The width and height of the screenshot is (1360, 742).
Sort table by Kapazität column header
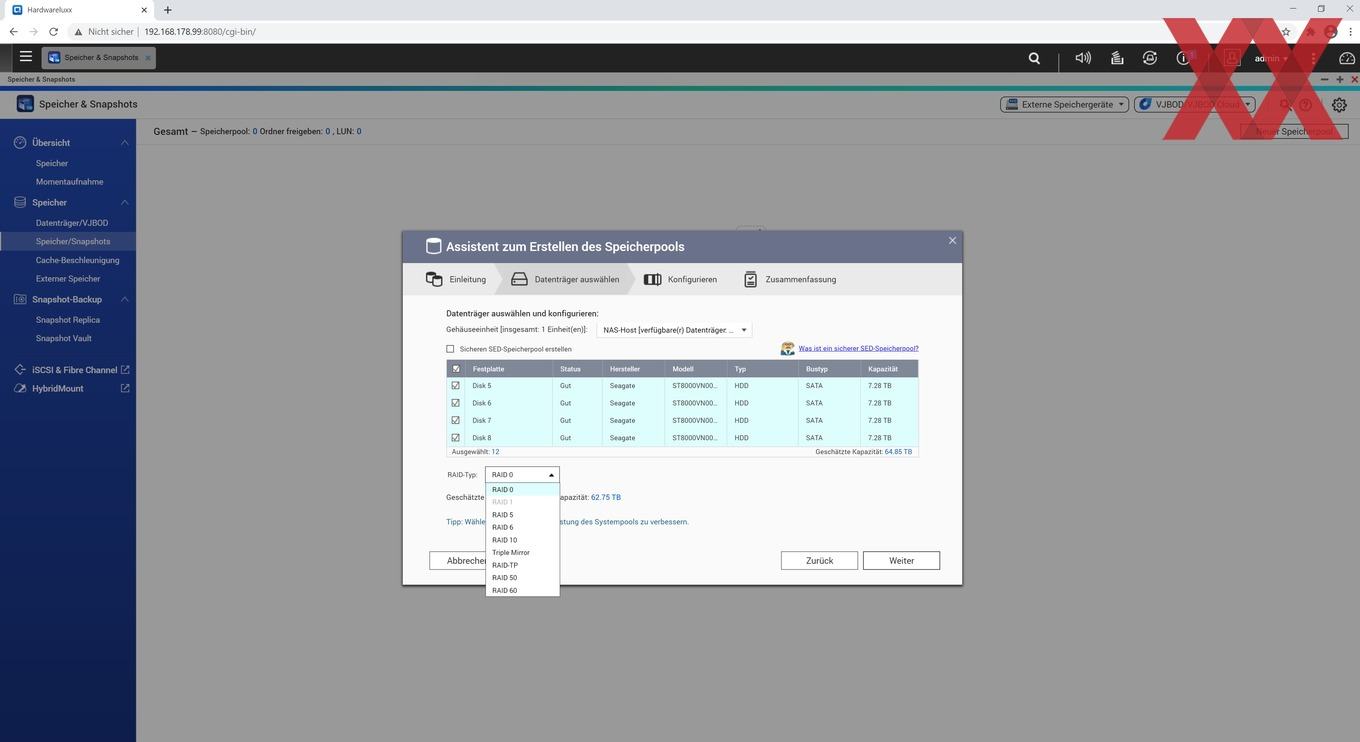tap(888, 369)
